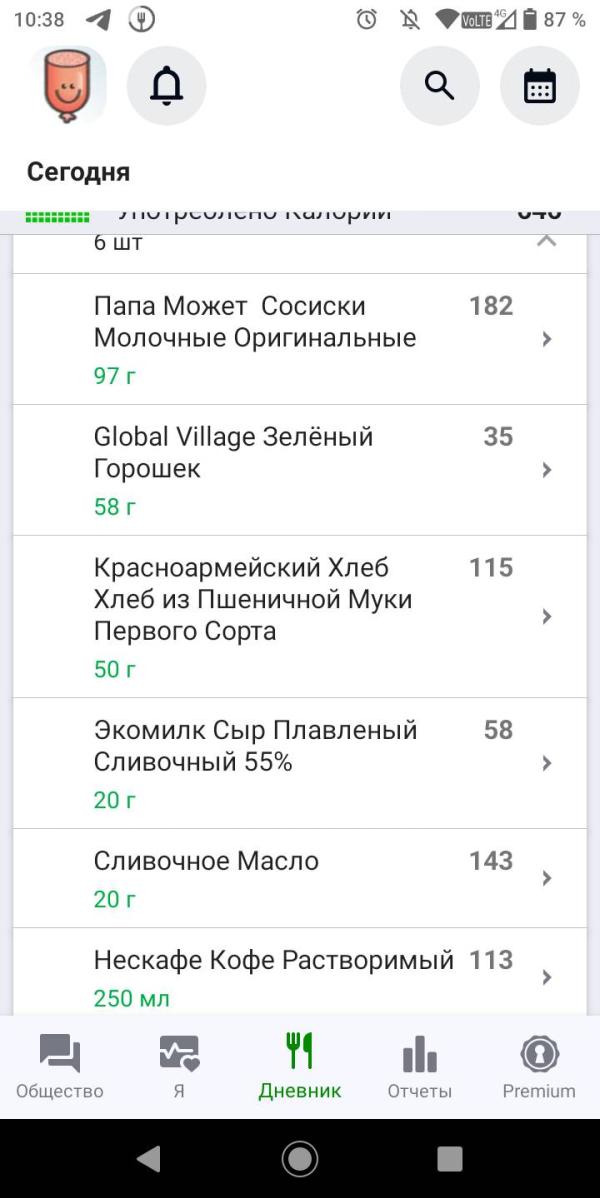Open Отчеты reports chart icon
The height and width of the screenshot is (1198, 600).
[x=420, y=1054]
